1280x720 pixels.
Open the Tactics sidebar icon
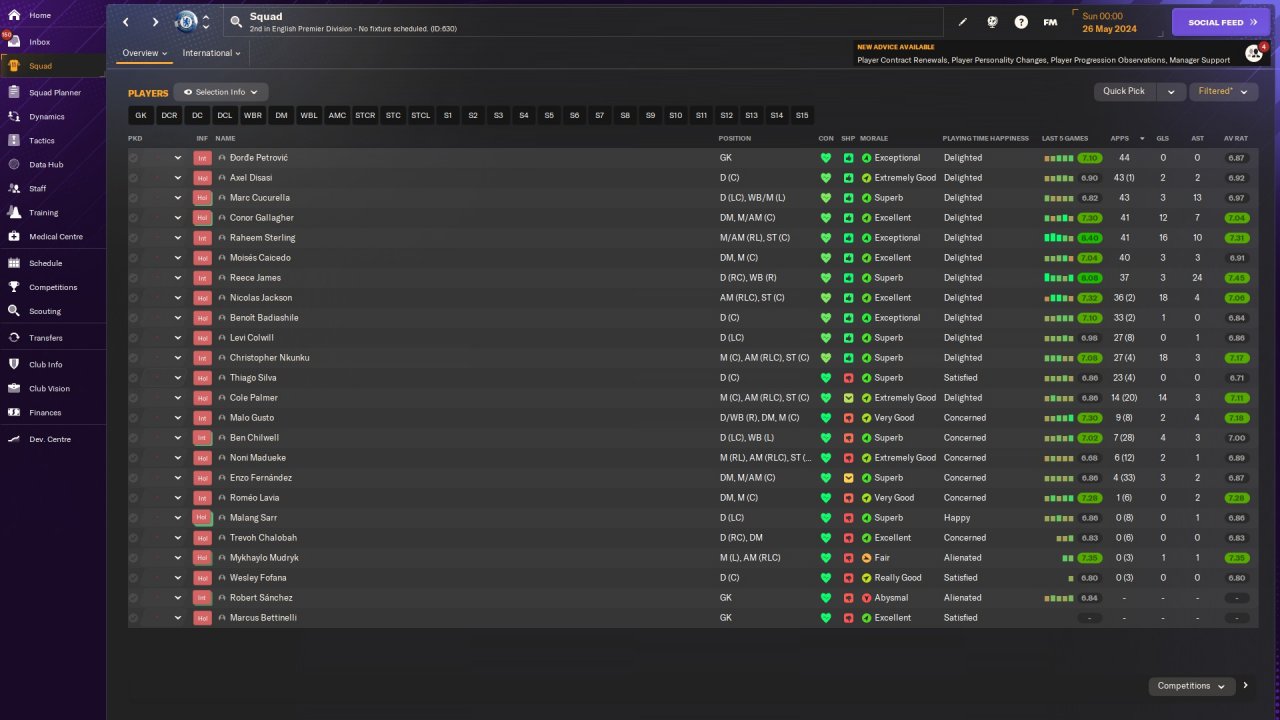click(x=14, y=141)
